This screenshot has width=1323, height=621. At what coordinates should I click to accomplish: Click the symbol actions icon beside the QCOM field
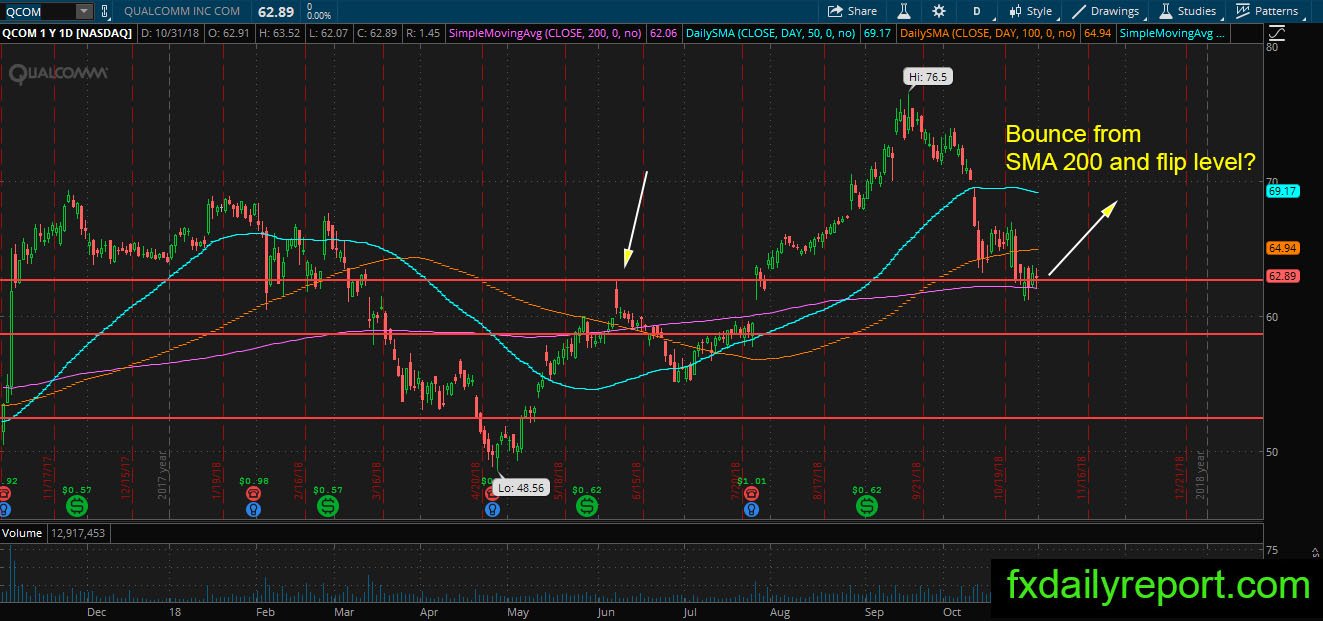click(x=105, y=12)
